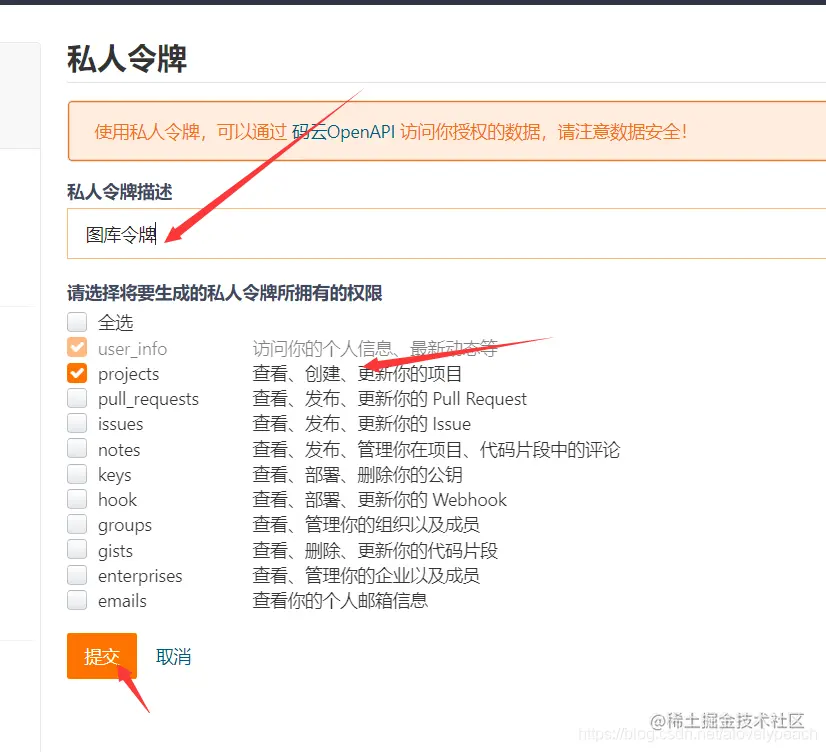Check the keys permission checkbox
The width and height of the screenshot is (826, 752).
click(77, 473)
